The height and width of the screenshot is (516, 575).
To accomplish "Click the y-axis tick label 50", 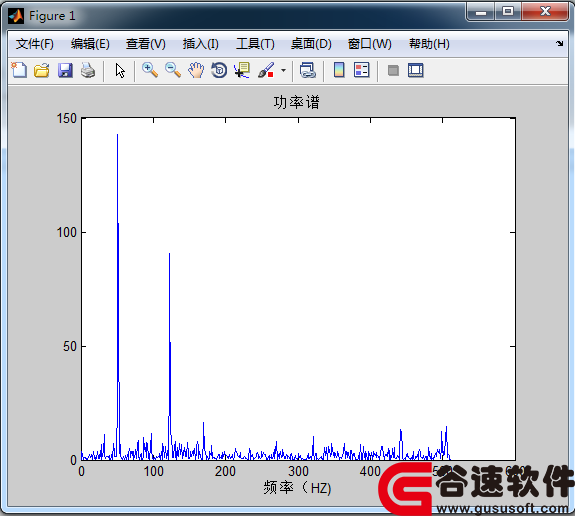I will coord(70,346).
